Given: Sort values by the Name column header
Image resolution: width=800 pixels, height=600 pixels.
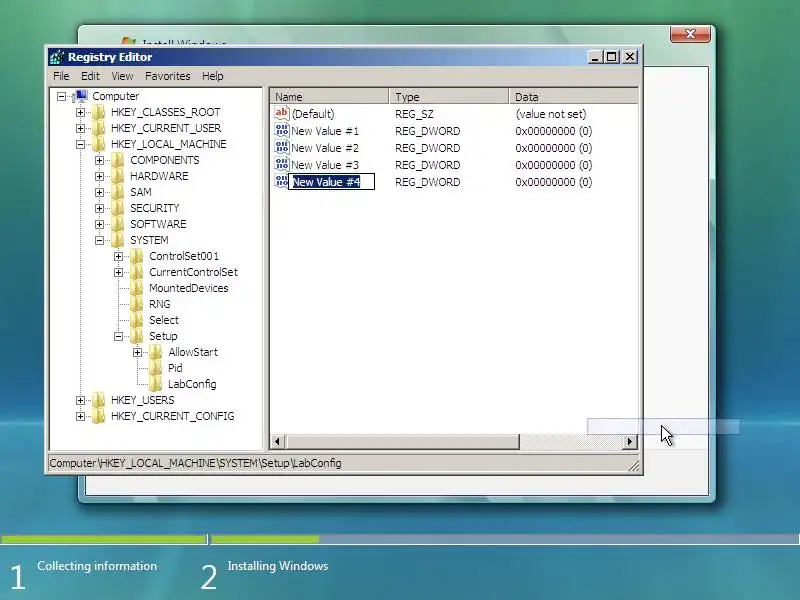Looking at the screenshot, I should tap(329, 96).
